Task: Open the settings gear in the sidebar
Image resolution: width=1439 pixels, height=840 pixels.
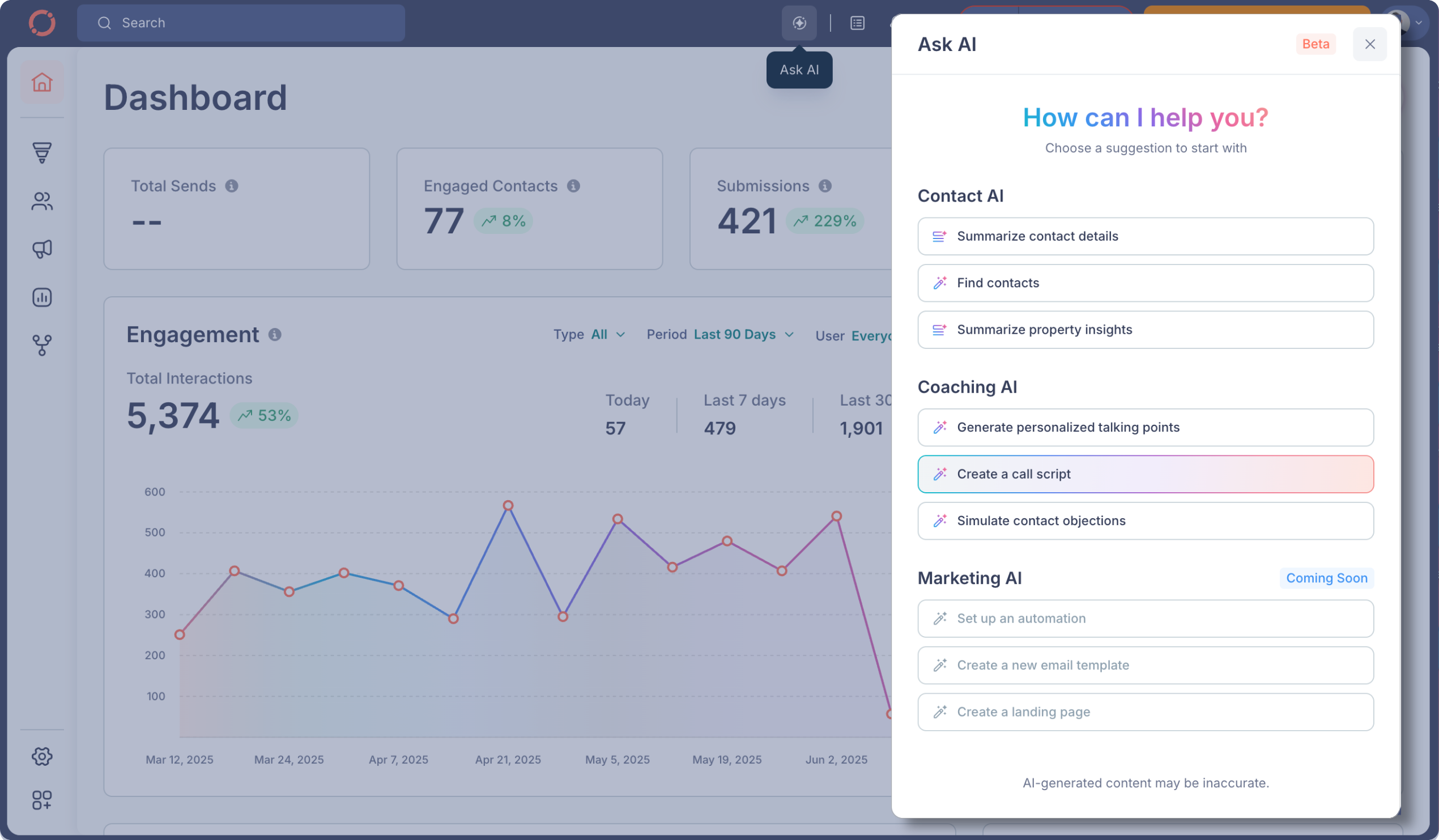Action: [x=42, y=756]
